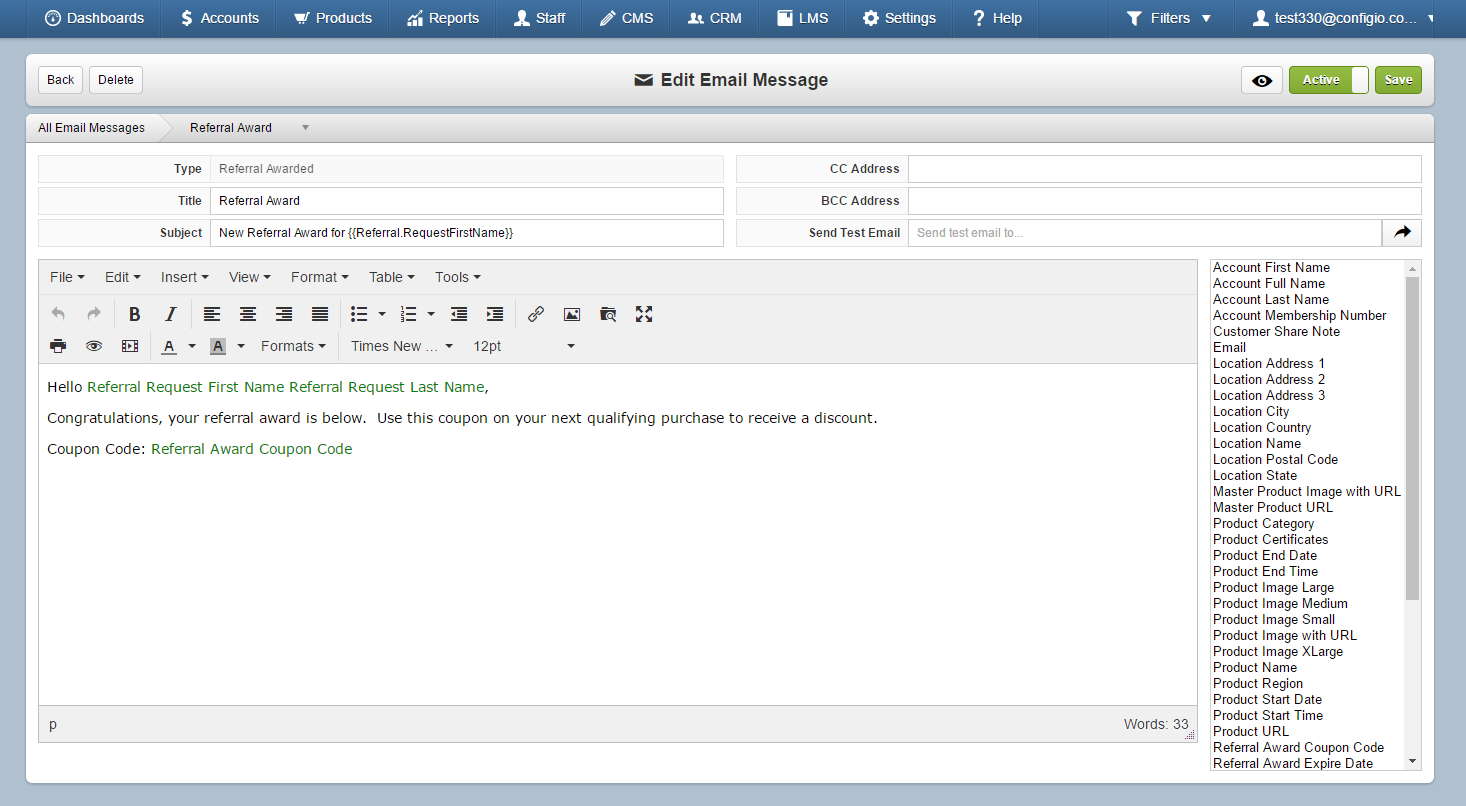Screen dimensions: 1466x806
Task: Toggle justified text alignment
Action: [x=320, y=314]
